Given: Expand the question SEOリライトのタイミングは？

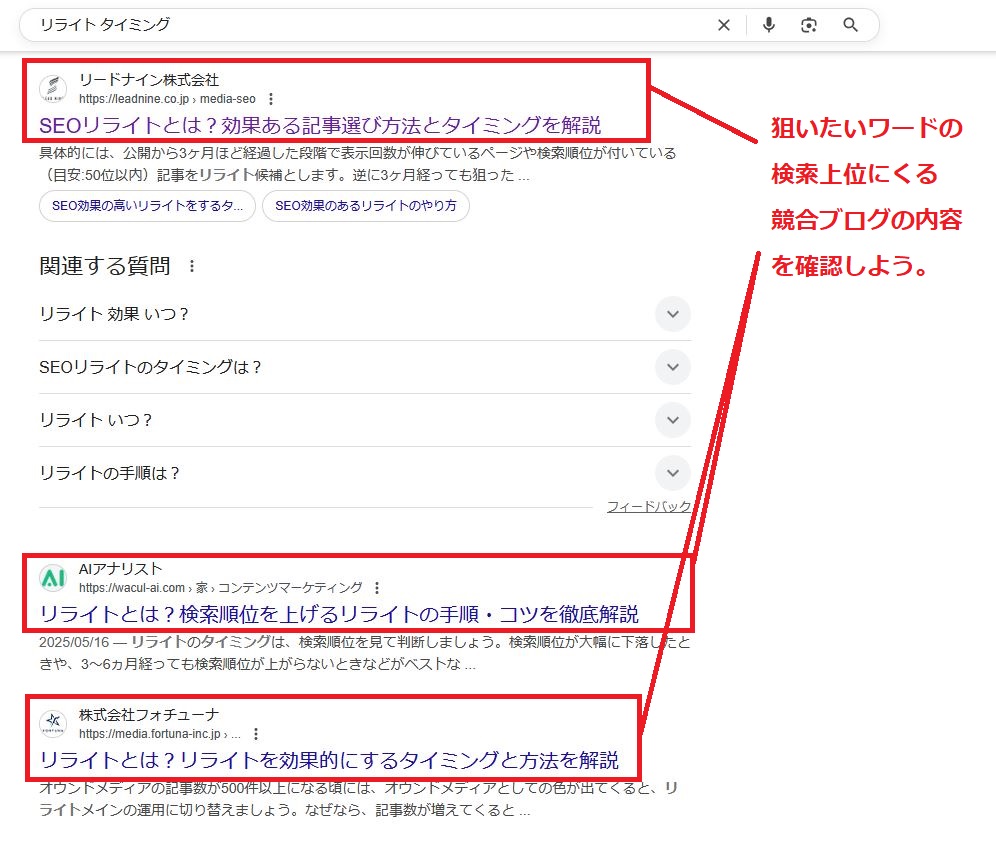Looking at the screenshot, I should click(673, 367).
